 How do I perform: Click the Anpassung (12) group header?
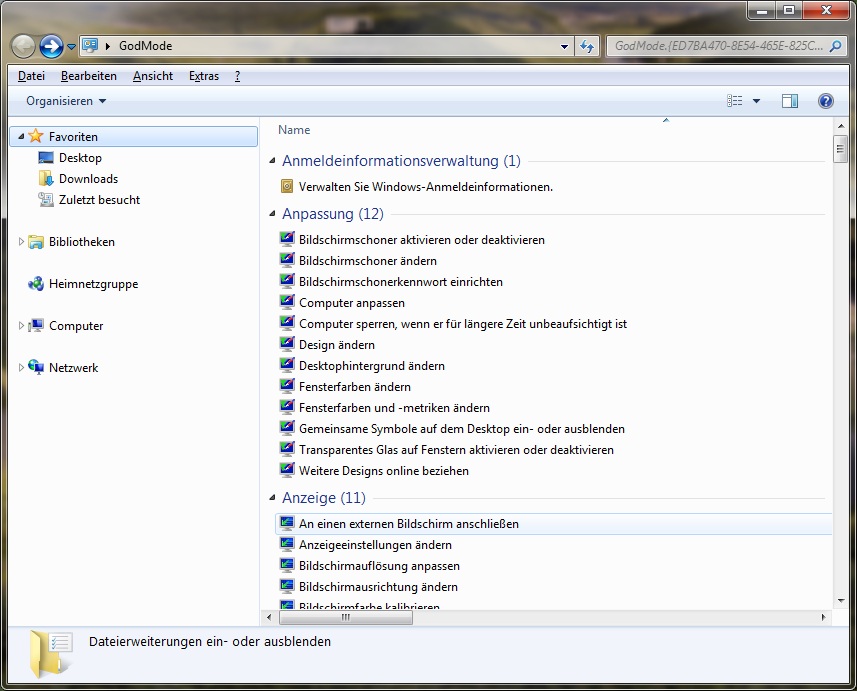333,214
